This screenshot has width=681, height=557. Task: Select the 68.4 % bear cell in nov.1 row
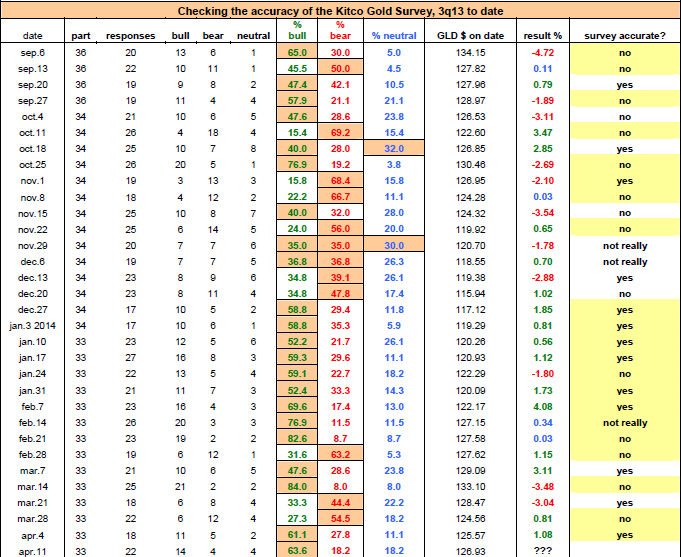340,181
